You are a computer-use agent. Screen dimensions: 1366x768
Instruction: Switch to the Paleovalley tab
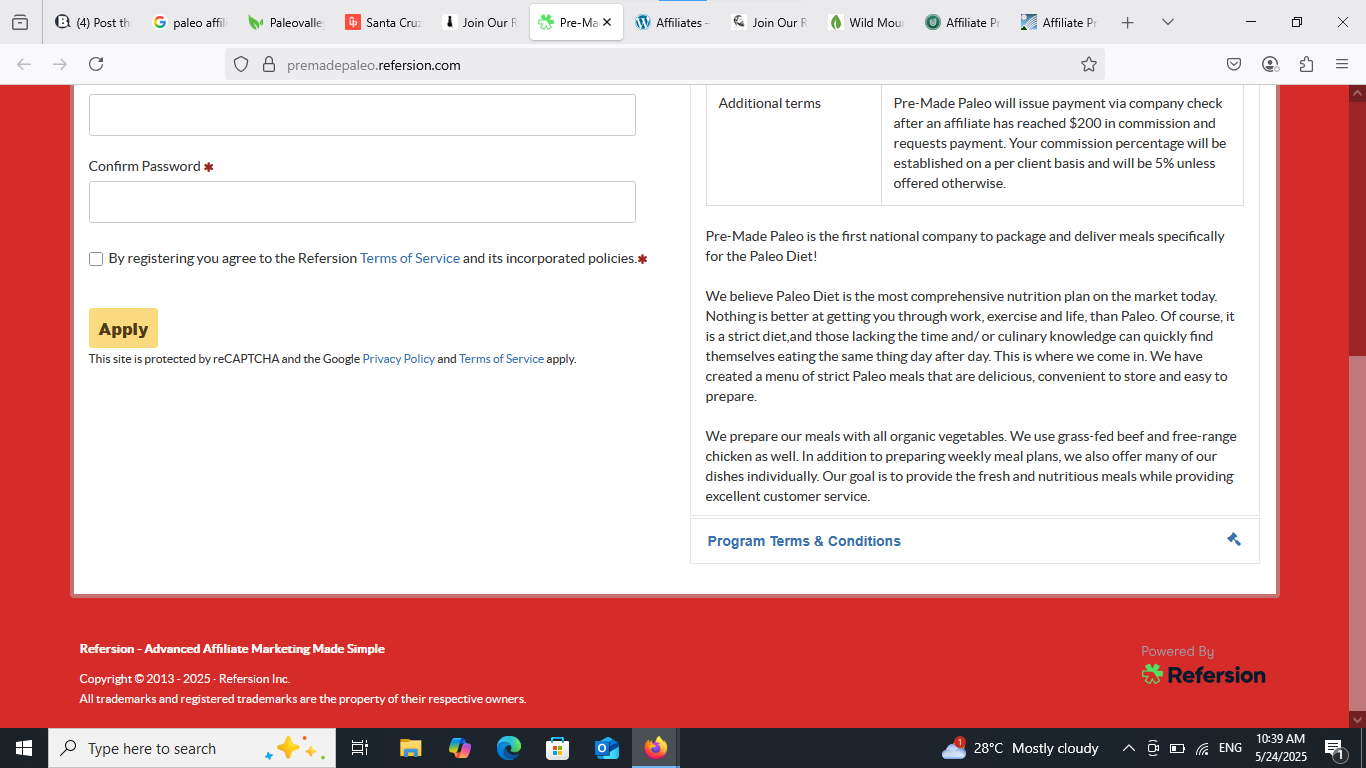(x=286, y=22)
